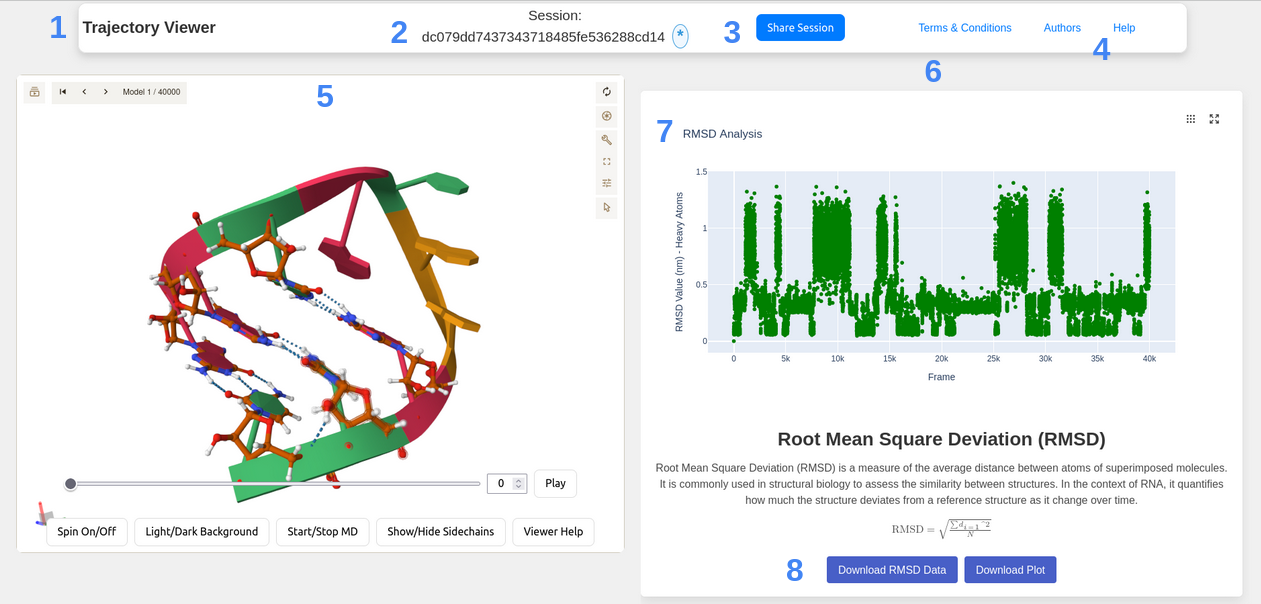Reset the viewer camera
This screenshot has height=604, width=1261.
(x=606, y=92)
